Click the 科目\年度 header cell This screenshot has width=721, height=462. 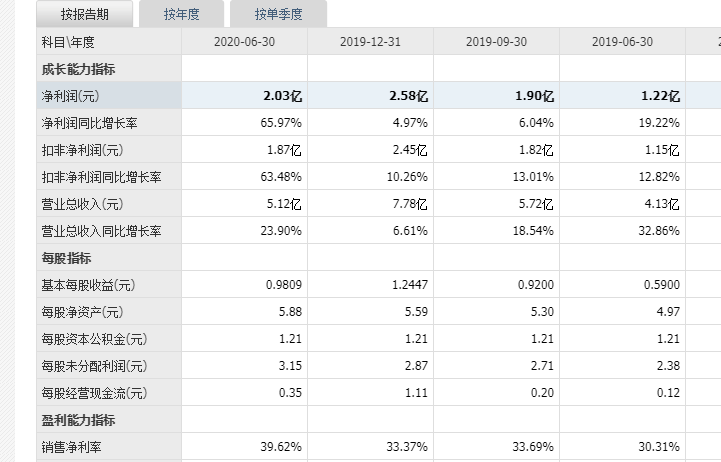(x=68, y=42)
